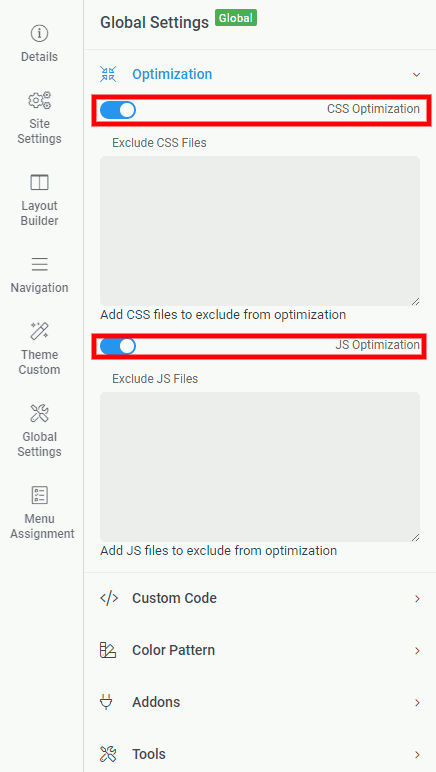Click the Optimization section icon
The height and width of the screenshot is (772, 436).
(108, 74)
